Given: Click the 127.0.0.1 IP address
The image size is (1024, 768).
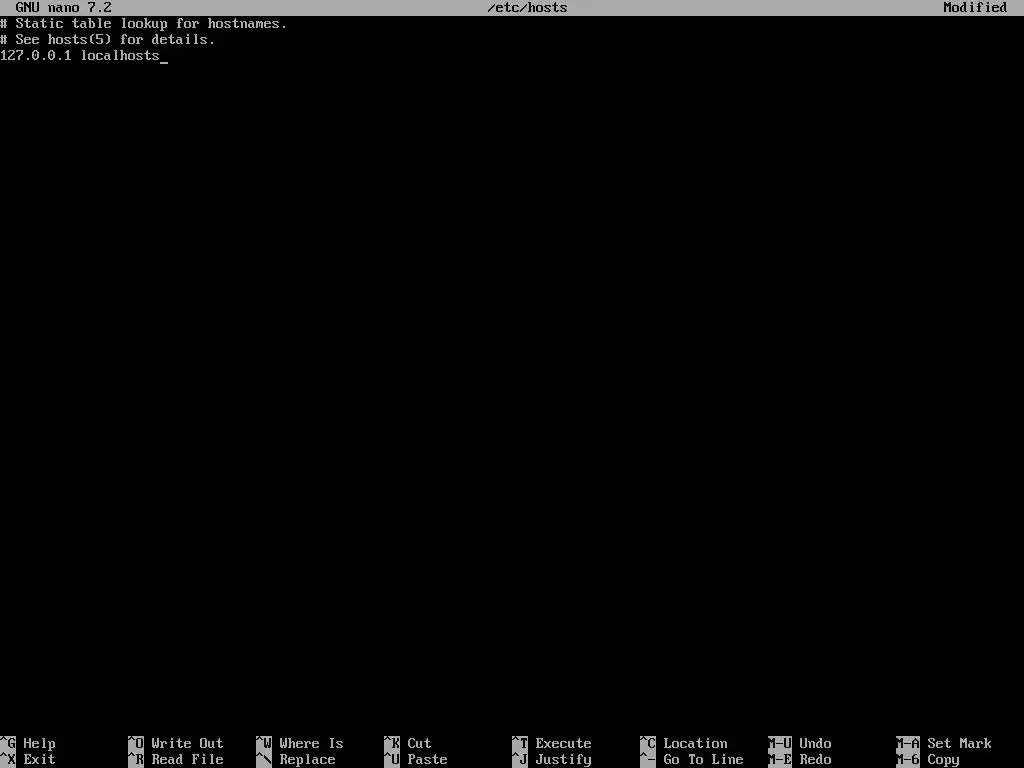Looking at the screenshot, I should pos(36,56).
